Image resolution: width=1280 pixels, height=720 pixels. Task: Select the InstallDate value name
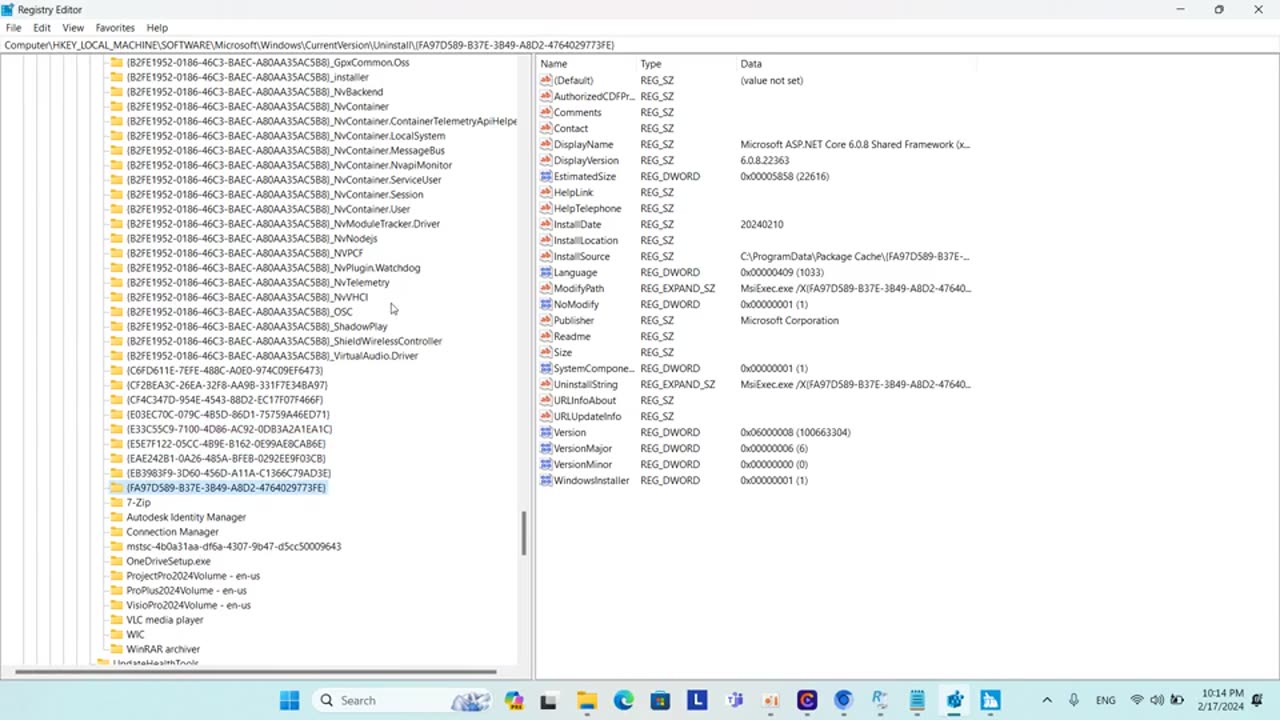577,224
